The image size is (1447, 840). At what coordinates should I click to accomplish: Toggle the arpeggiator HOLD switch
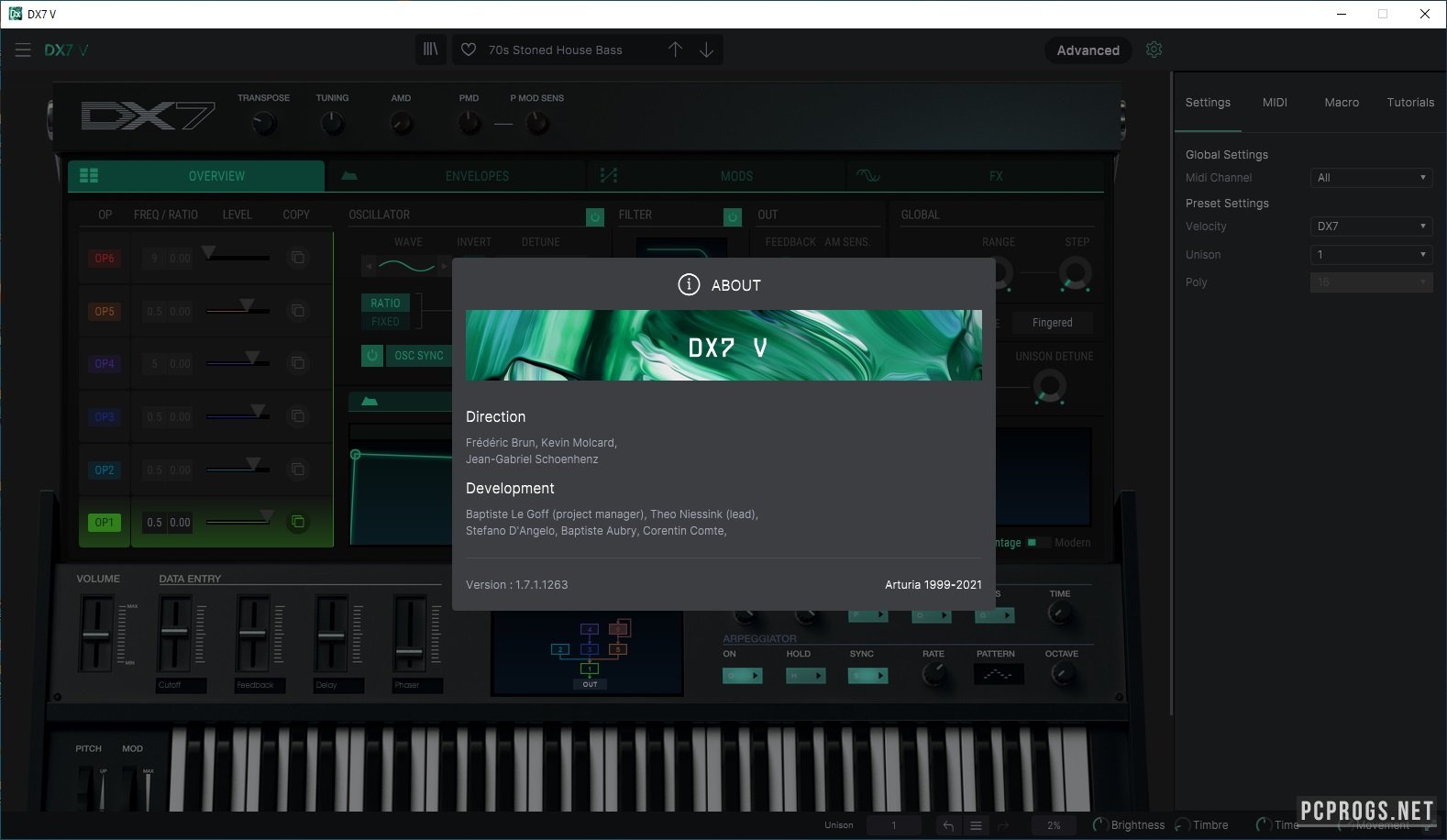tap(806, 676)
